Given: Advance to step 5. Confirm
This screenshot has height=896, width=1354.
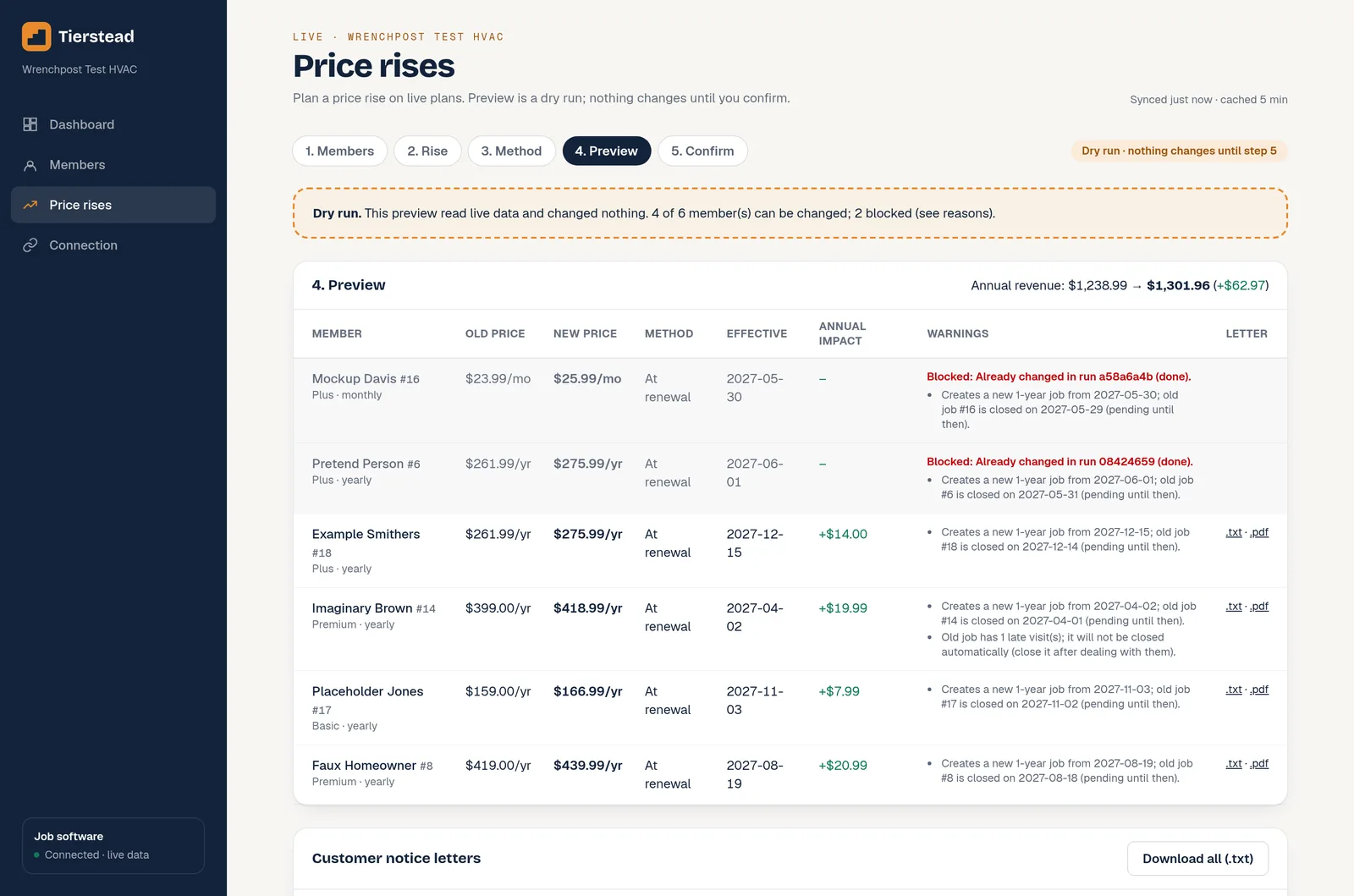Looking at the screenshot, I should point(702,151).
